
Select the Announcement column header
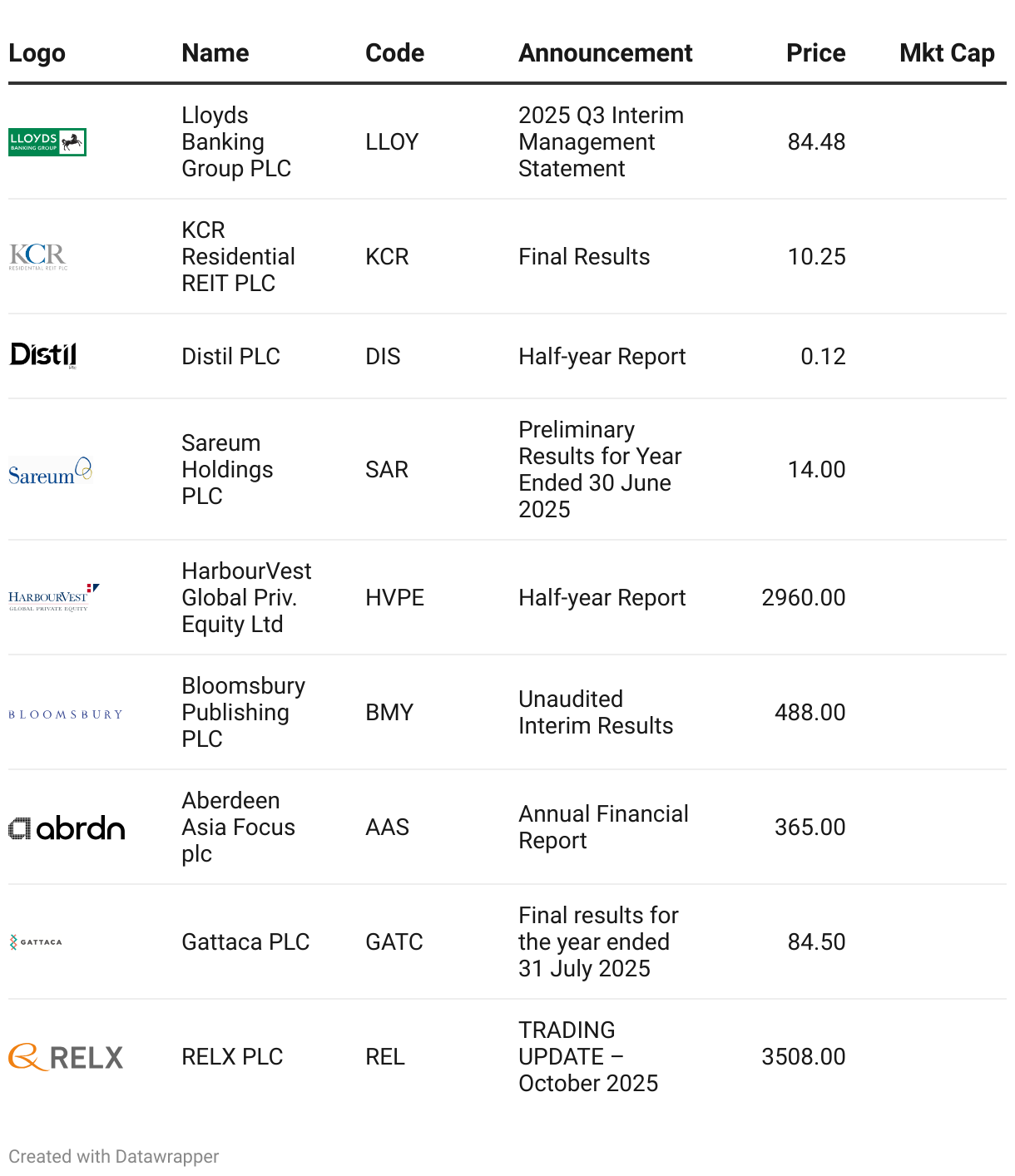[606, 53]
